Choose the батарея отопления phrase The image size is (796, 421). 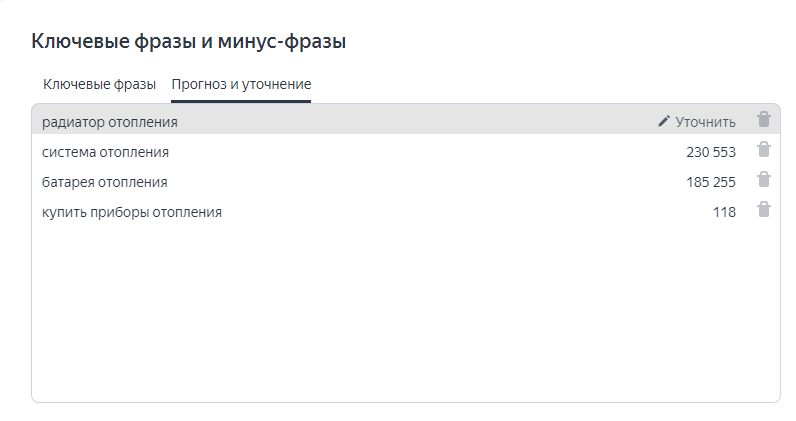104,182
